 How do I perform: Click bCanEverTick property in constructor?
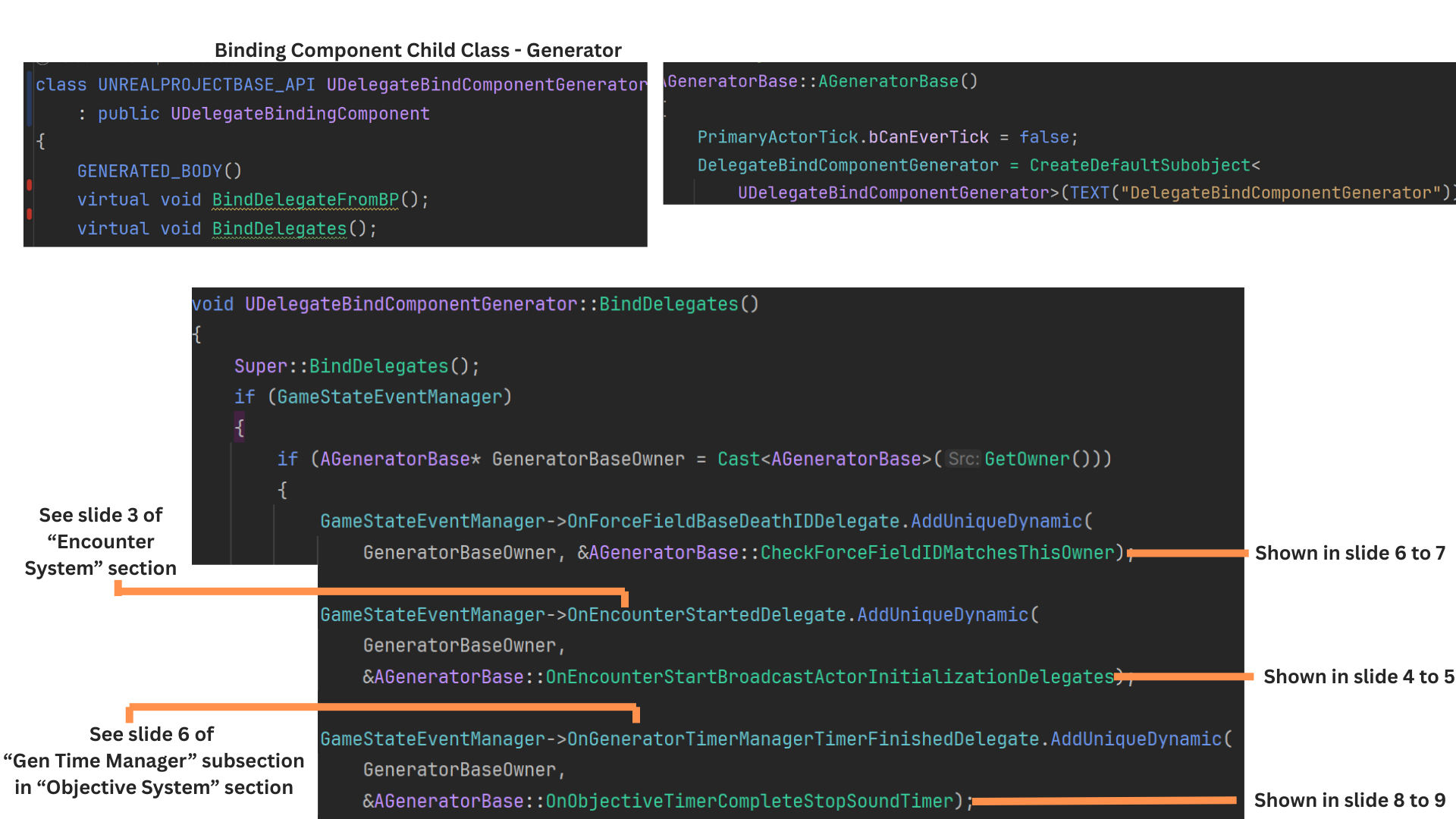(x=927, y=137)
